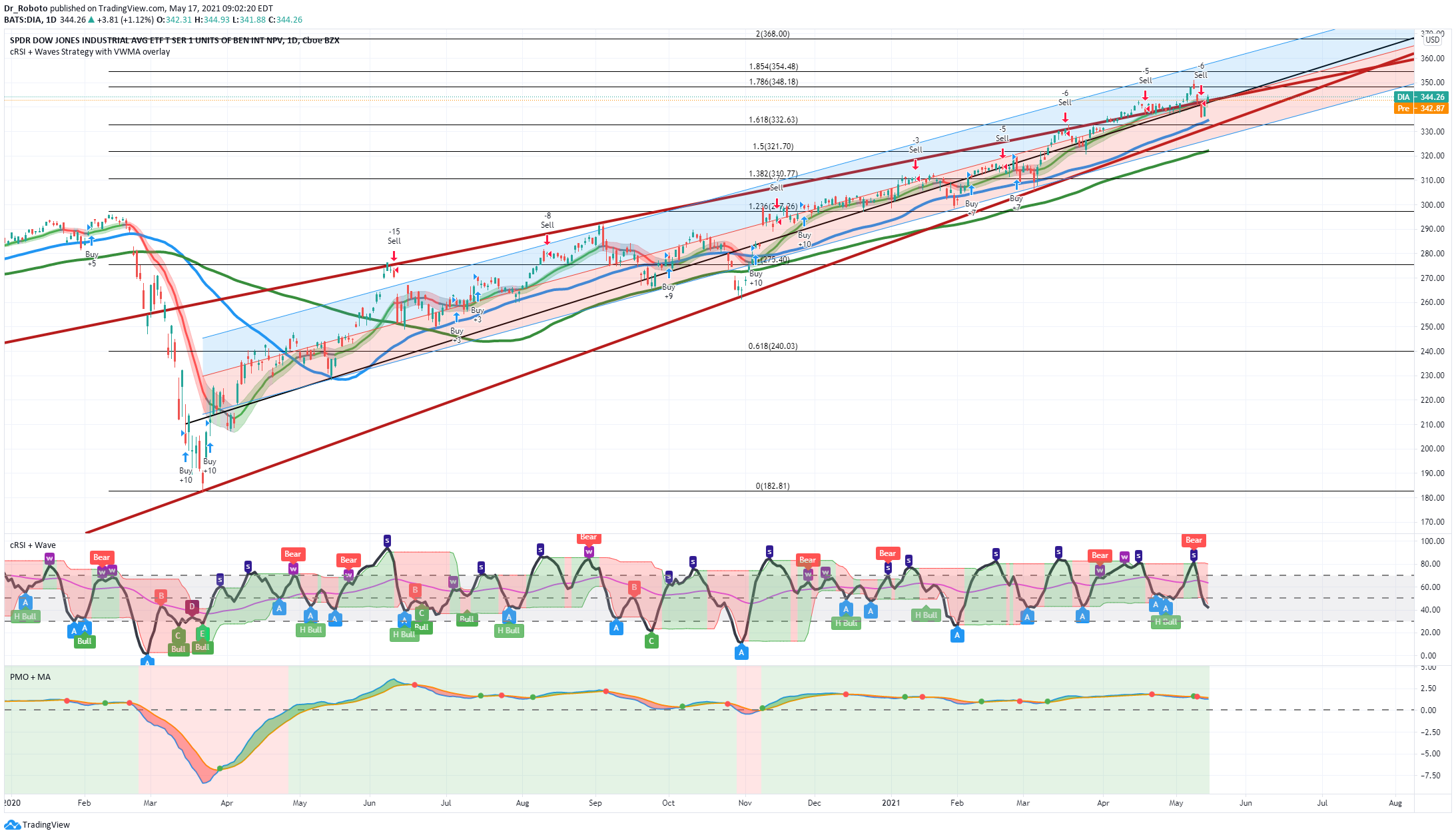Click the dark red D marker in March

(192, 607)
